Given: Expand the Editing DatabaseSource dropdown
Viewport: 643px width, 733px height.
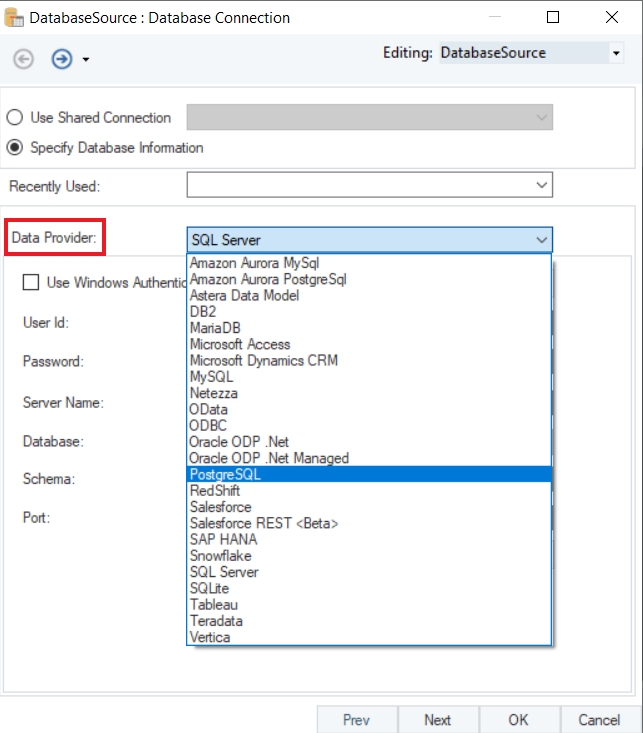Looking at the screenshot, I should [x=616, y=53].
